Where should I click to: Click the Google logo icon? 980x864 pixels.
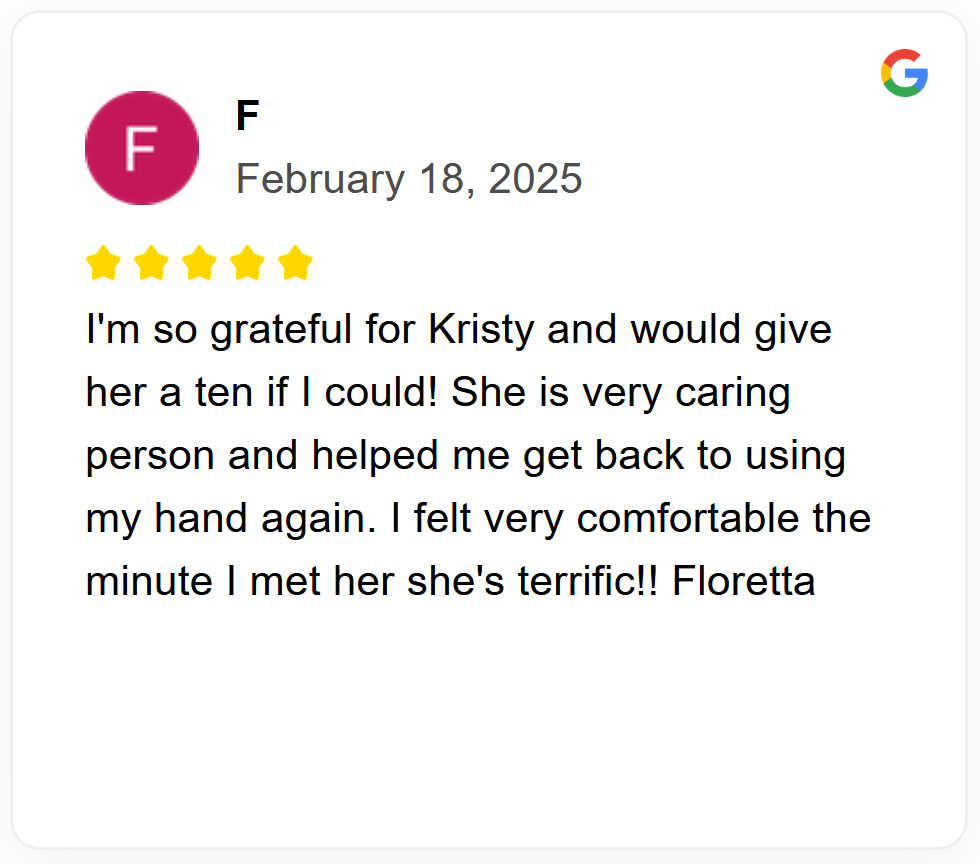pyautogui.click(x=904, y=73)
